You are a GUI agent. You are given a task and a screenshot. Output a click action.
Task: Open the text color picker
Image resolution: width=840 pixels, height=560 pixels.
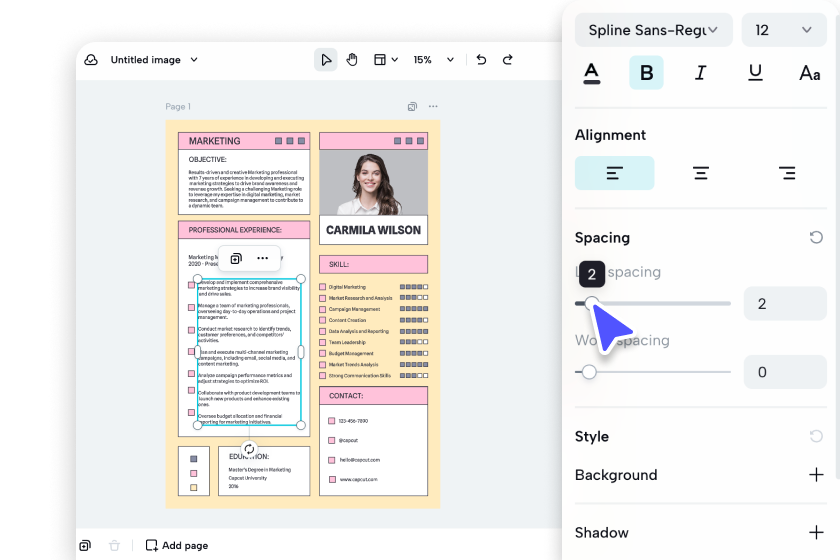[x=591, y=72]
